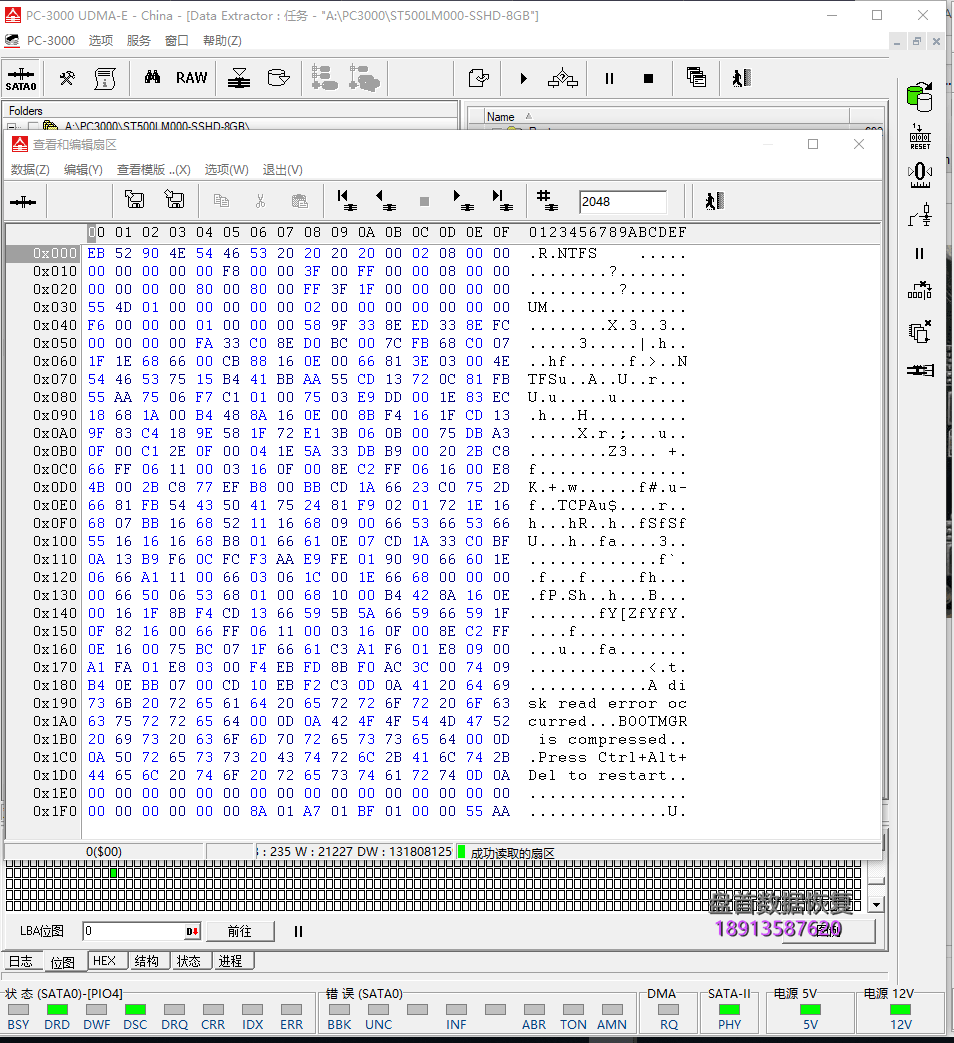Click the 选项 menu in main window

(x=100, y=41)
